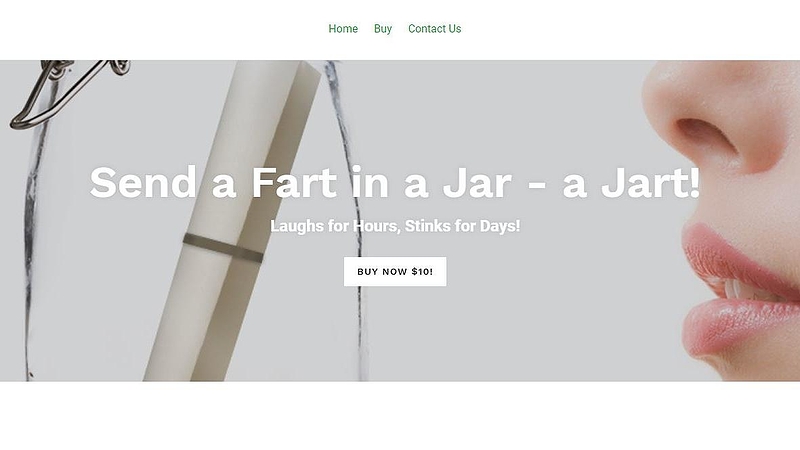Open the Home navigation link
Viewport: 800px width, 450px height.
[x=343, y=29]
